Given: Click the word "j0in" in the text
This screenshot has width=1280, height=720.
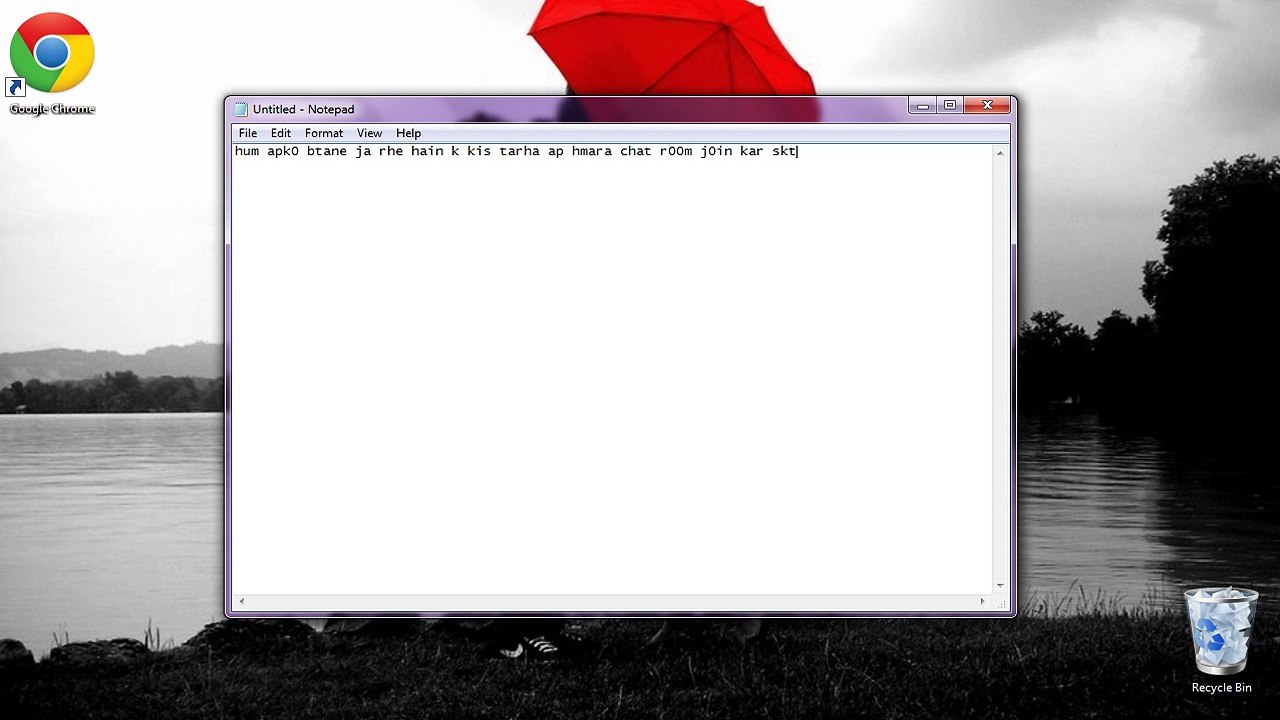Looking at the screenshot, I should pos(716,151).
